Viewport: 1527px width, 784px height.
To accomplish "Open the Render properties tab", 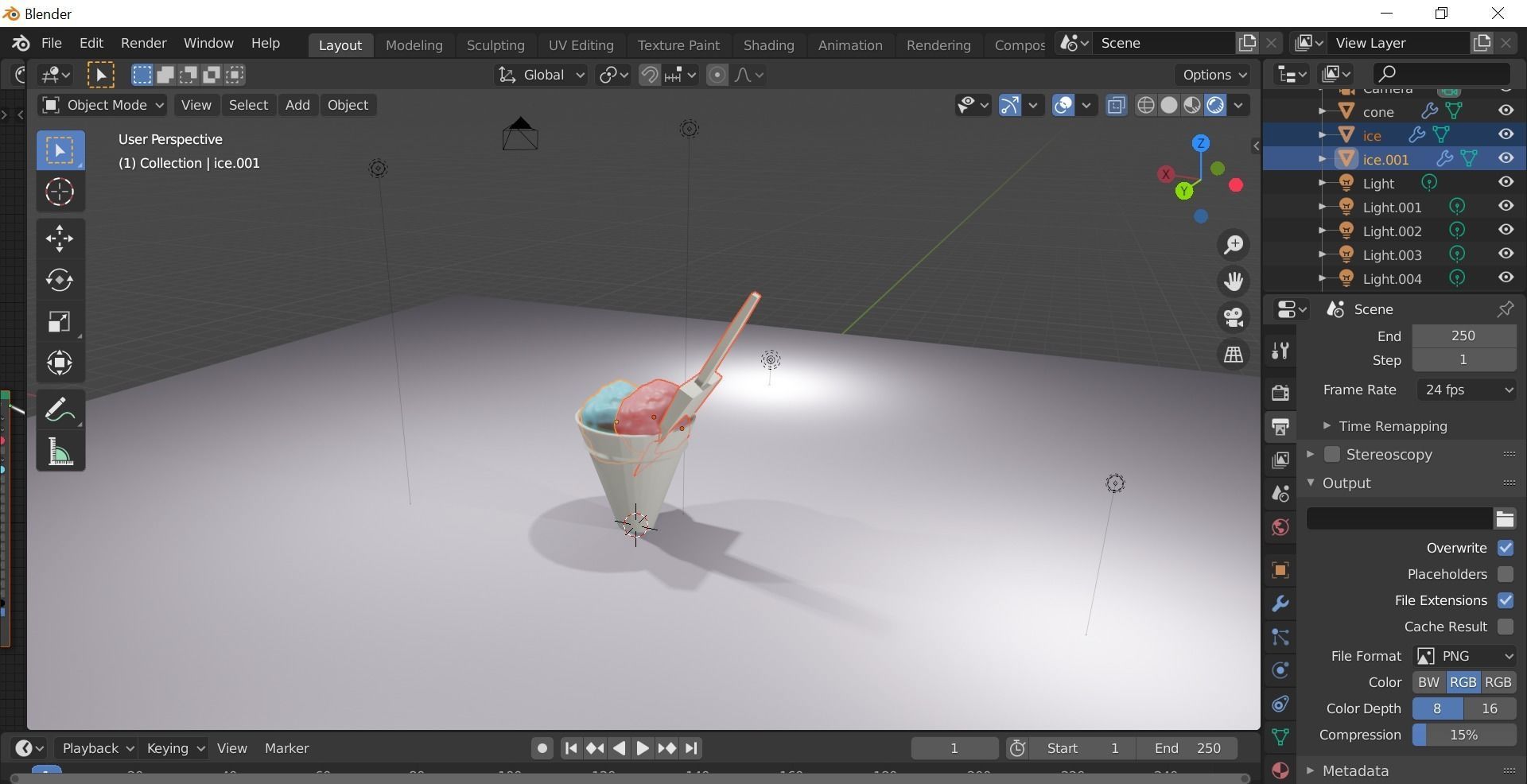I will (1280, 392).
